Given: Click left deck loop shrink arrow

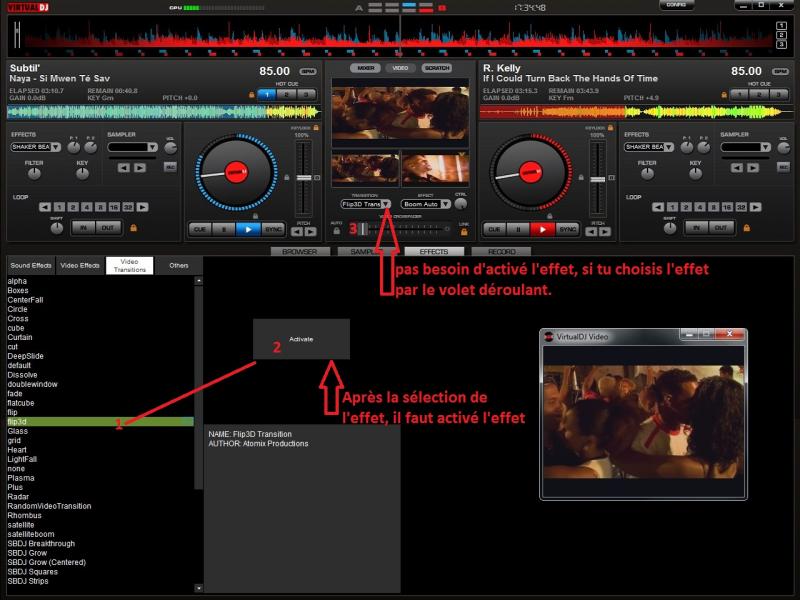Looking at the screenshot, I should coord(45,207).
